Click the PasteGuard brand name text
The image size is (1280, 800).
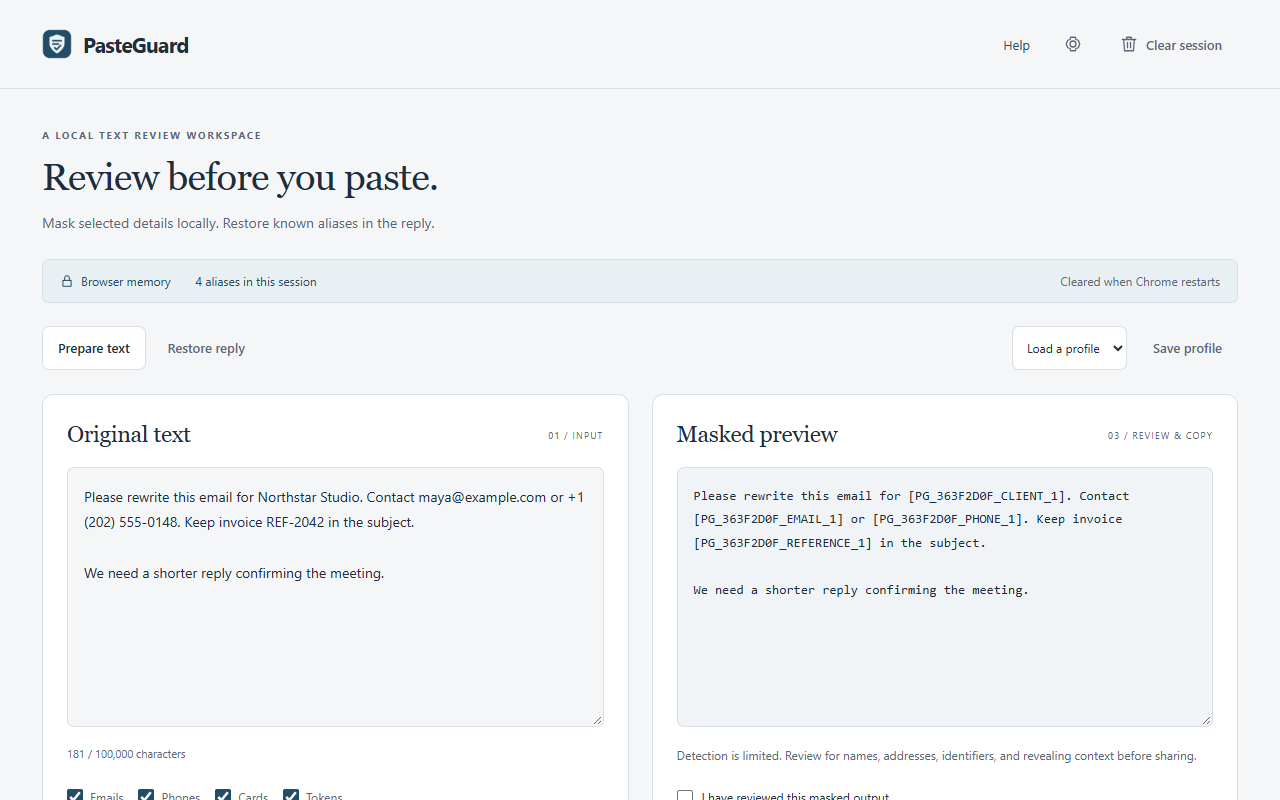click(x=136, y=45)
